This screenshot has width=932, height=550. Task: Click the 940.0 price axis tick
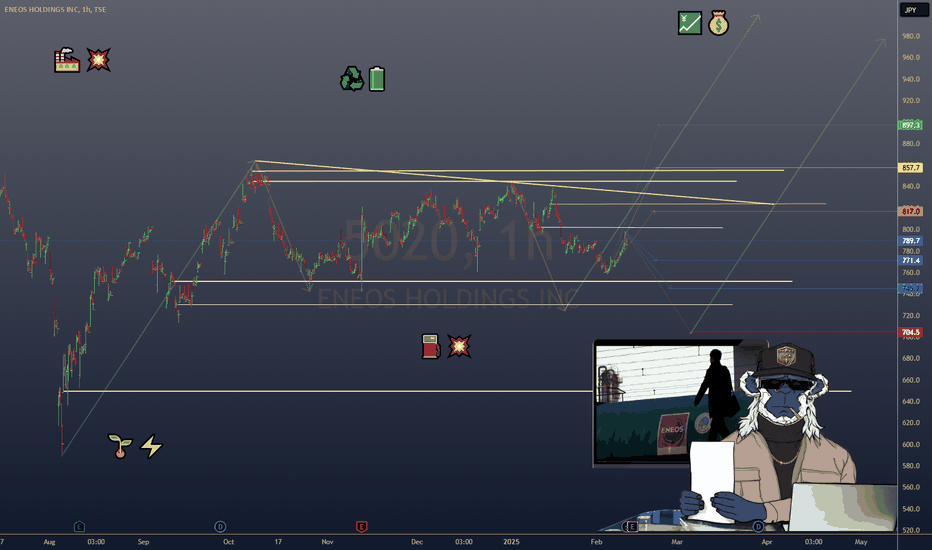pyautogui.click(x=911, y=79)
